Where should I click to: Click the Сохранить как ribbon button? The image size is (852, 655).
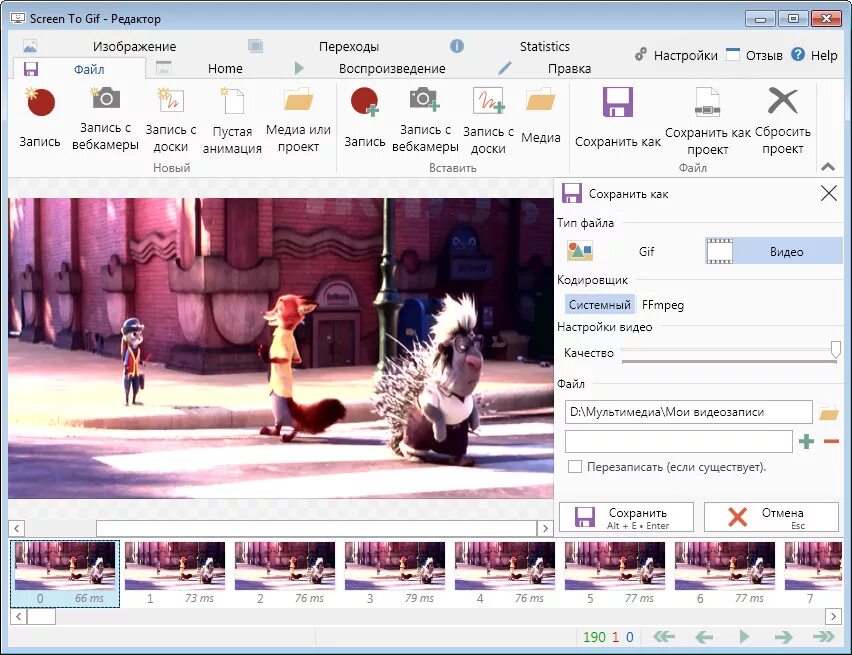point(618,117)
